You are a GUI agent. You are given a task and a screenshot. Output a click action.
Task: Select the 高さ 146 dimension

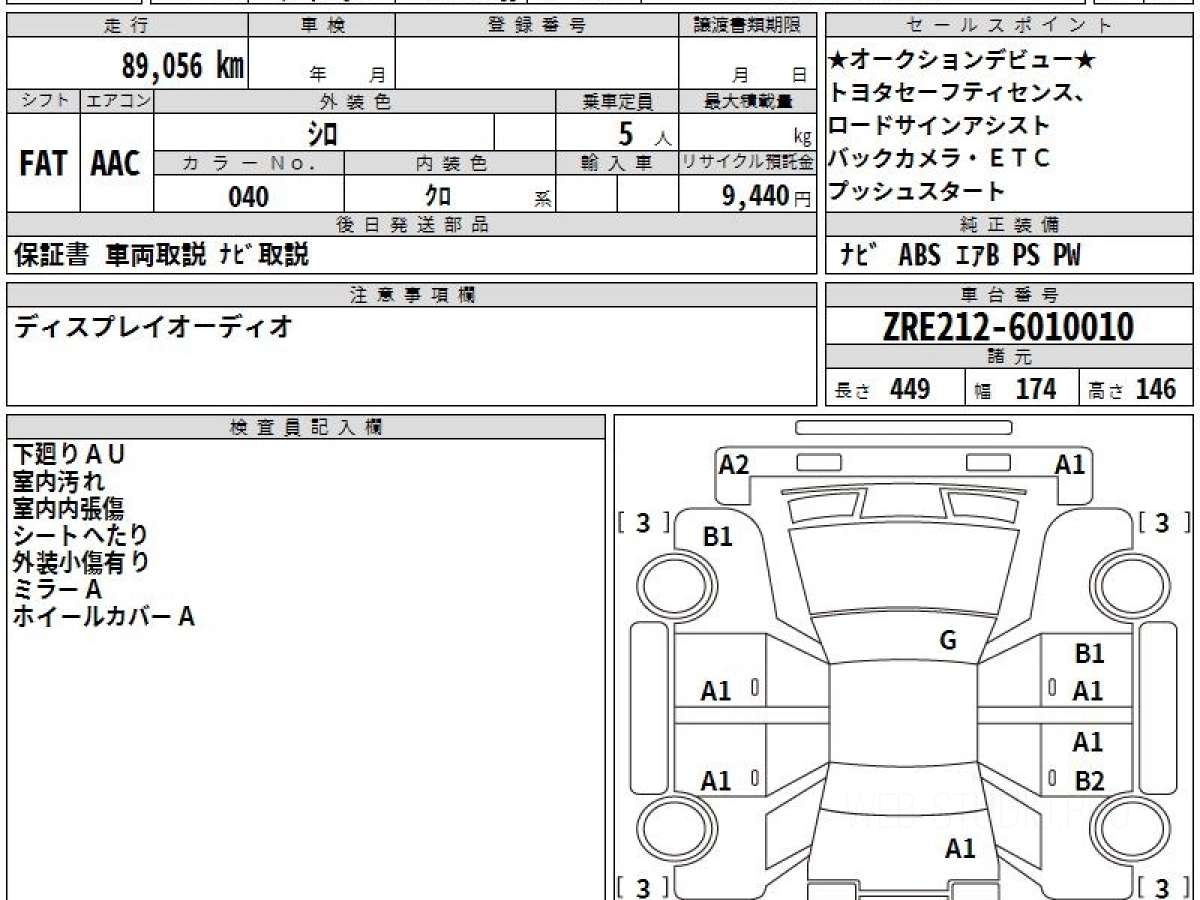click(1133, 389)
